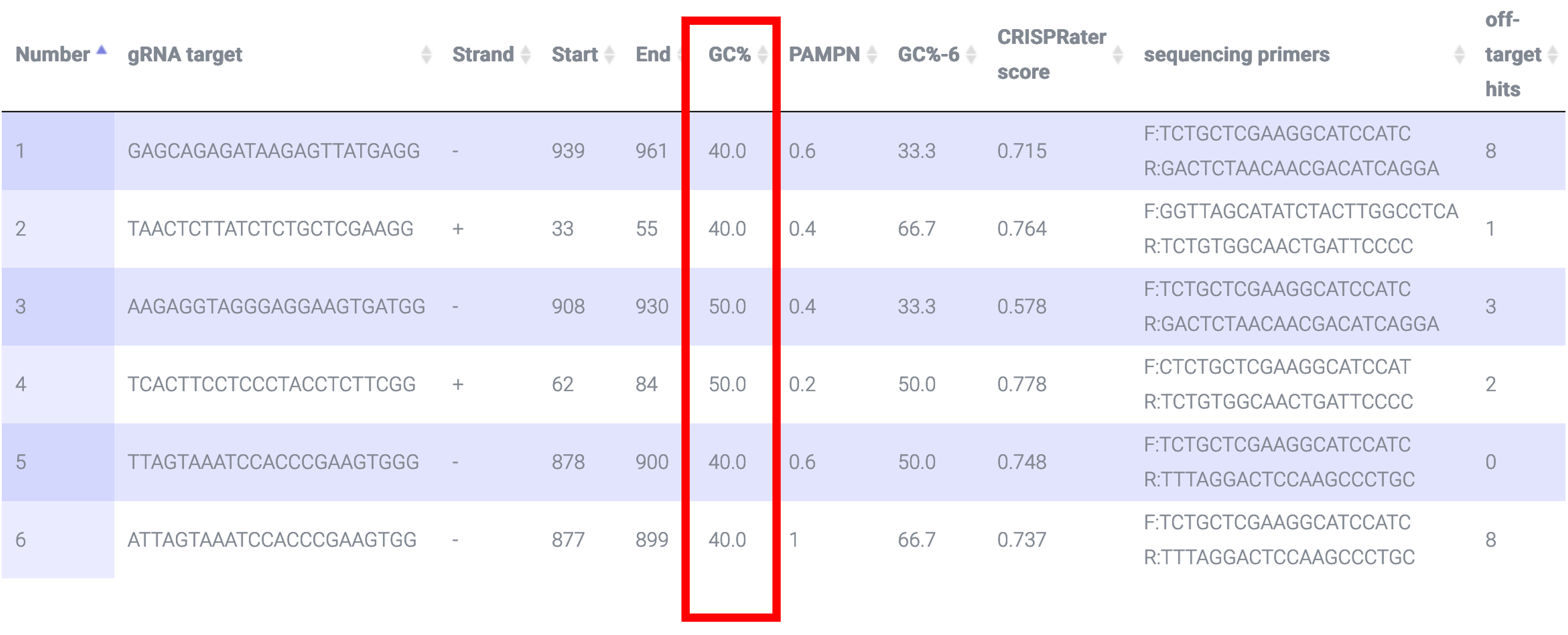Click the Strand column sort arrows
1568x635 pixels.
[x=526, y=55]
